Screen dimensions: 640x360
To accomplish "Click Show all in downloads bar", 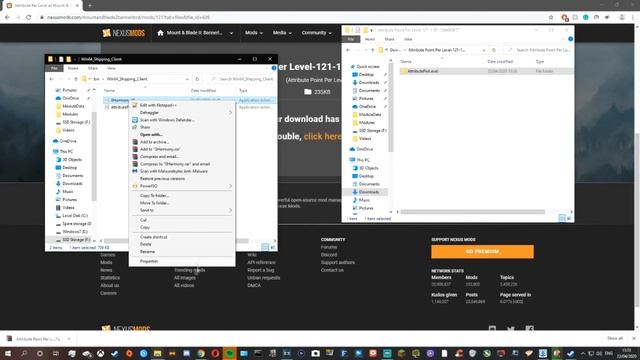I will [615, 338].
